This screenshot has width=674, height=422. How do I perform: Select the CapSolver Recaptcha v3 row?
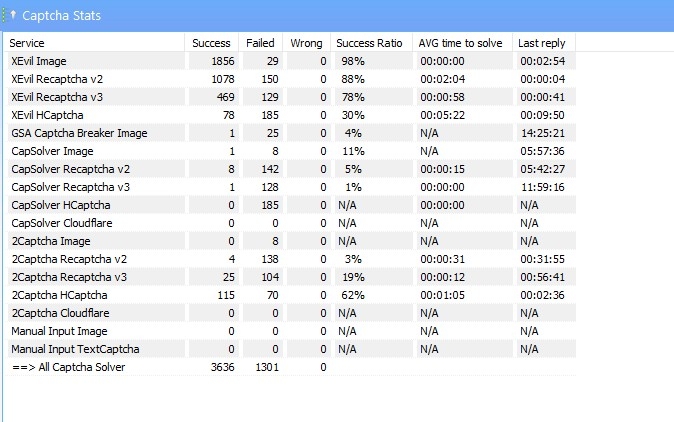click(291, 187)
